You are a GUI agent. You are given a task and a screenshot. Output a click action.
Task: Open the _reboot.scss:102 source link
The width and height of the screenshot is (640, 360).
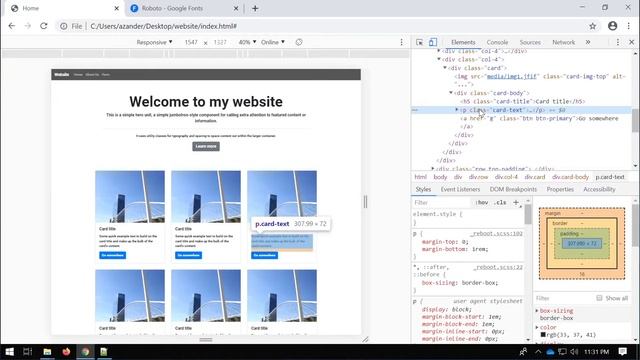496,233
